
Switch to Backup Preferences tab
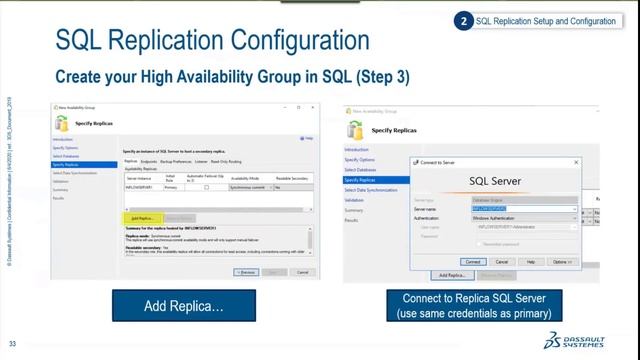click(x=176, y=162)
